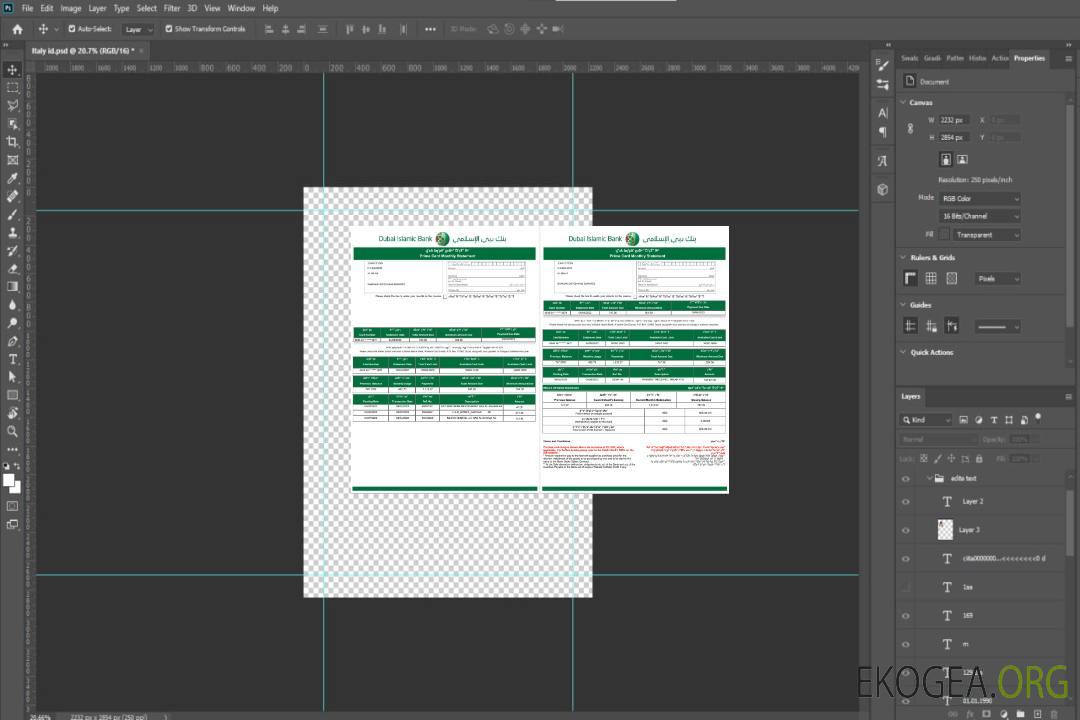This screenshot has width=1080, height=720.
Task: Set canvas to landscape orientation
Action: 962,159
